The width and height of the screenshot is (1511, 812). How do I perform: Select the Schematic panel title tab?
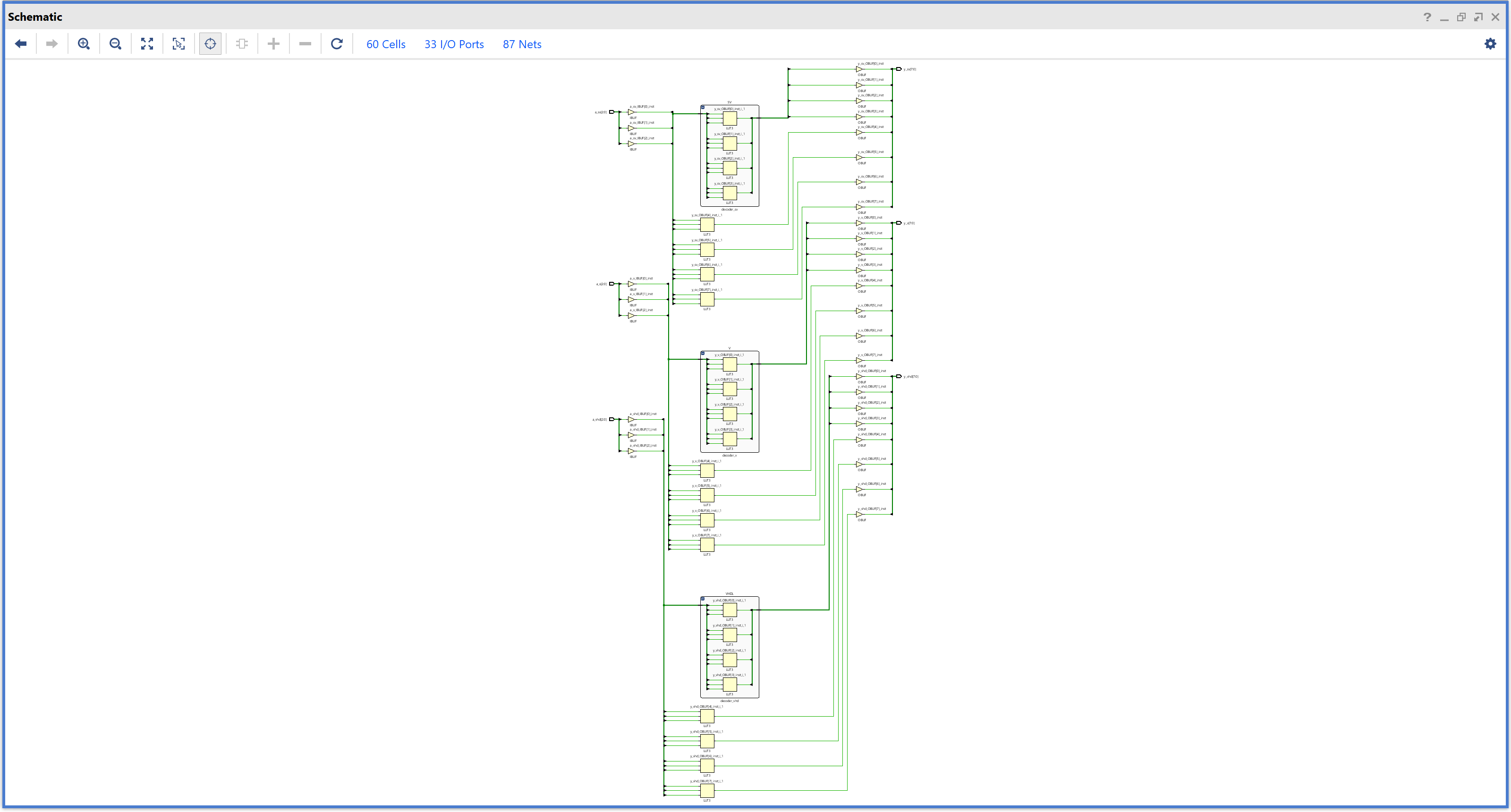(x=35, y=17)
